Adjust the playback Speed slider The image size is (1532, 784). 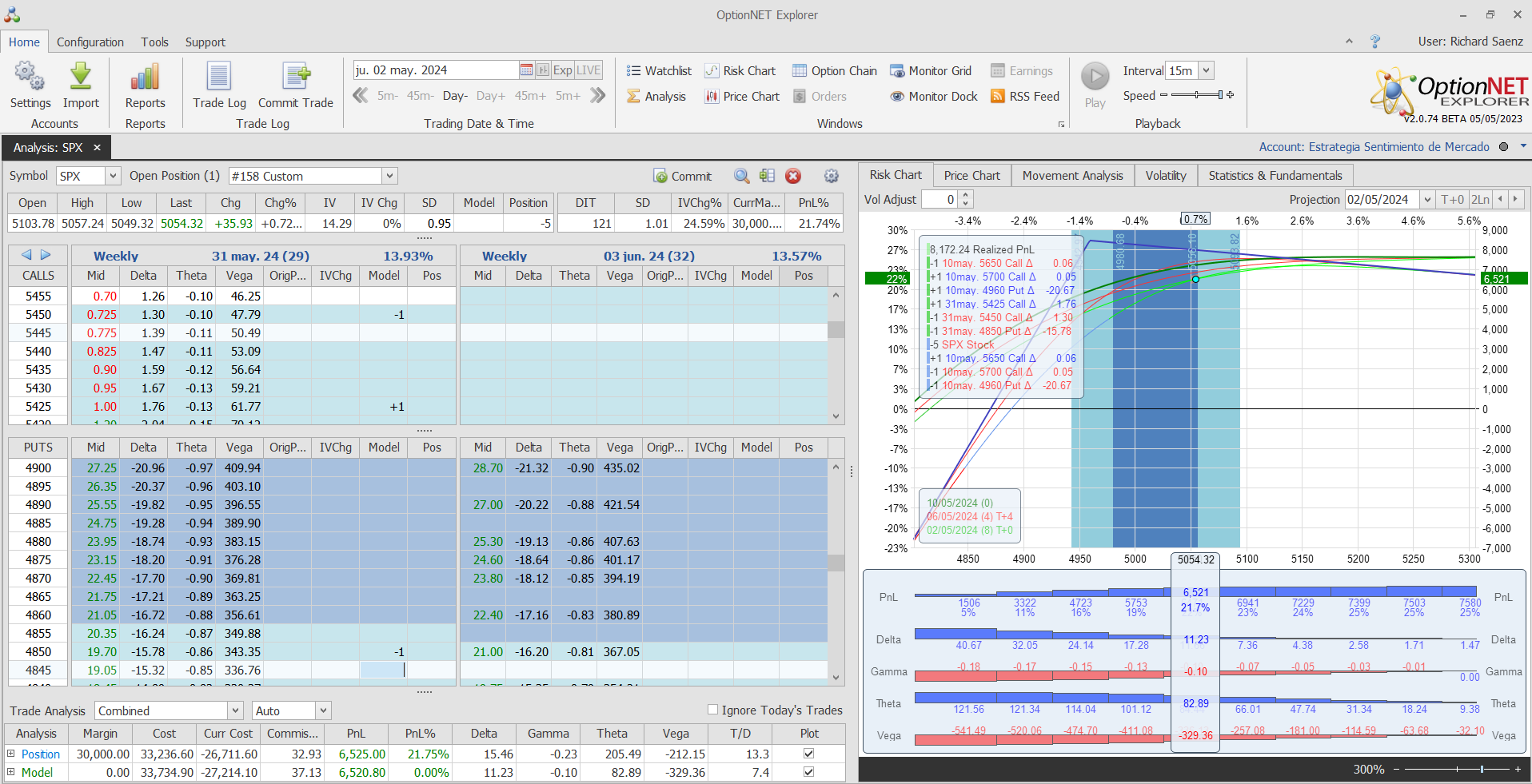point(1196,95)
